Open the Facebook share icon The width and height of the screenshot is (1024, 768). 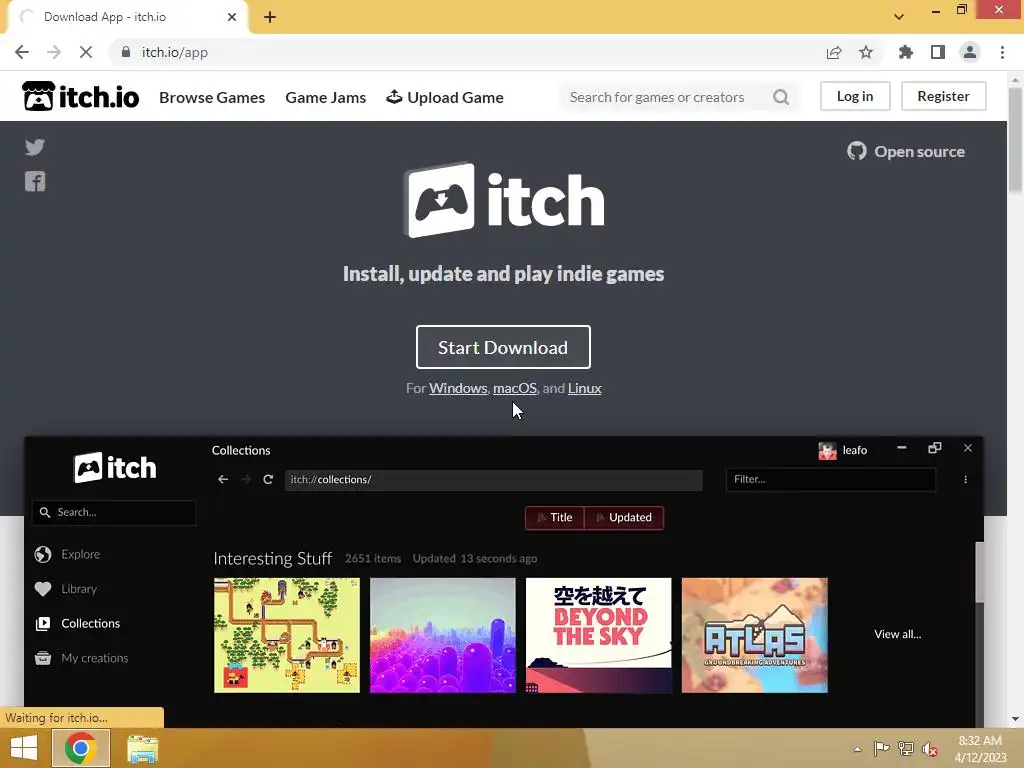click(35, 181)
